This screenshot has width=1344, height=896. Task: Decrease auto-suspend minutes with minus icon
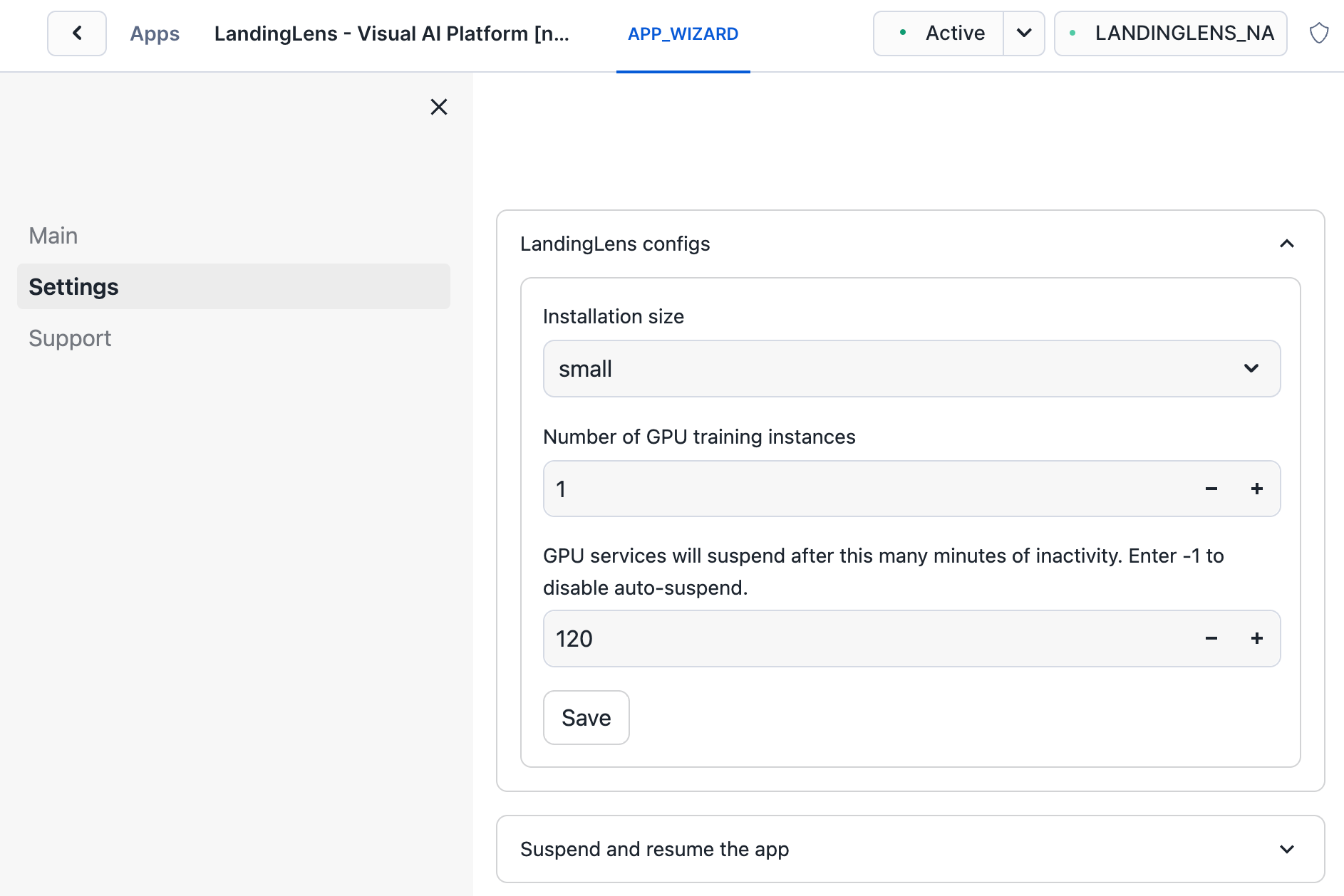(x=1211, y=638)
